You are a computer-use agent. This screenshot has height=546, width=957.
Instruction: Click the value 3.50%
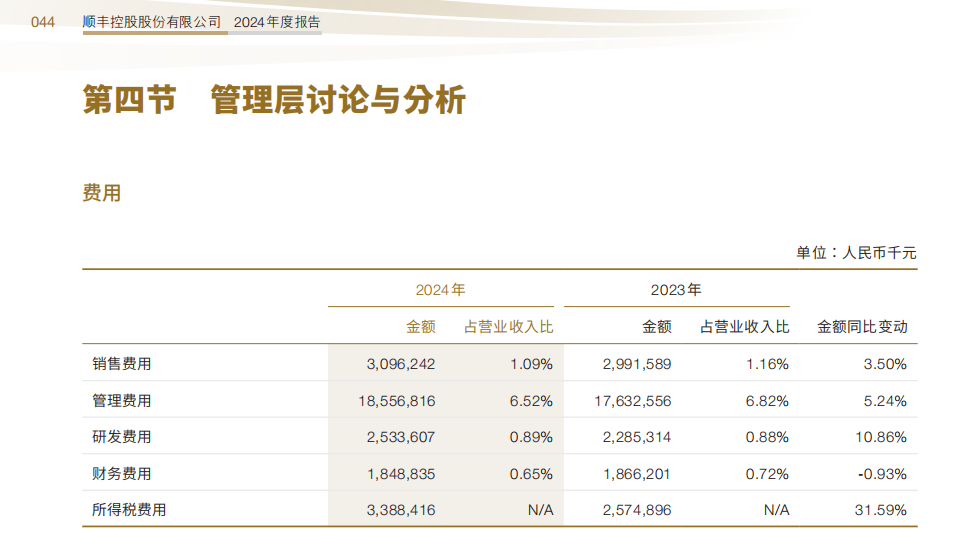pos(885,364)
